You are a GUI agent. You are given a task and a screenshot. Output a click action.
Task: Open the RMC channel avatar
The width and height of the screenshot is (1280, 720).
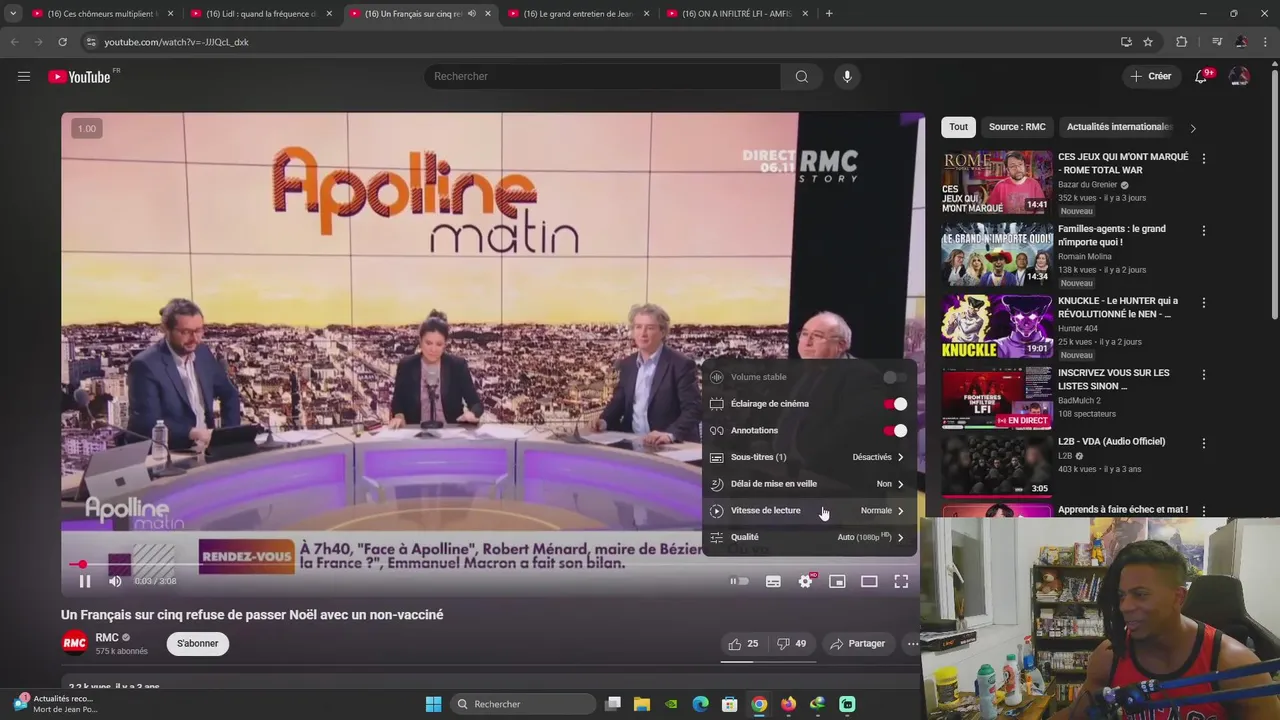[75, 643]
